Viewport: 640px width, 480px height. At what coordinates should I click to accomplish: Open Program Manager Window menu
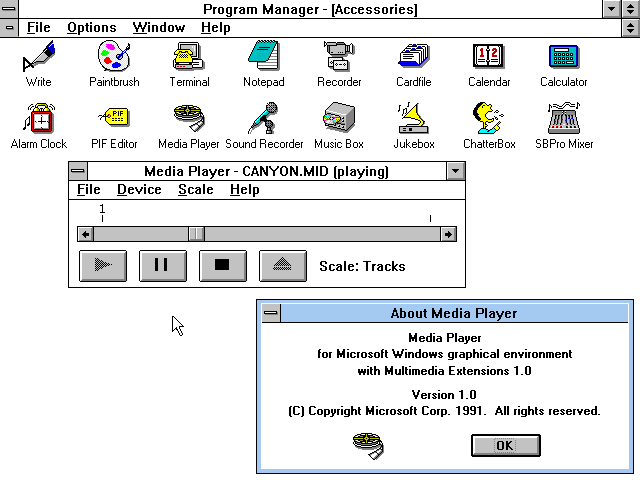click(x=158, y=27)
